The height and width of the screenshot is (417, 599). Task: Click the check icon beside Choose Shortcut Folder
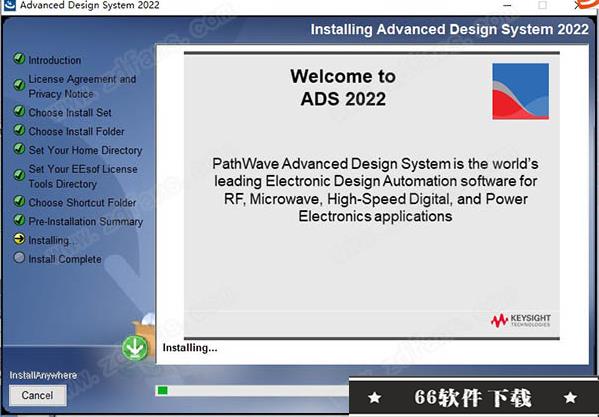(19, 201)
